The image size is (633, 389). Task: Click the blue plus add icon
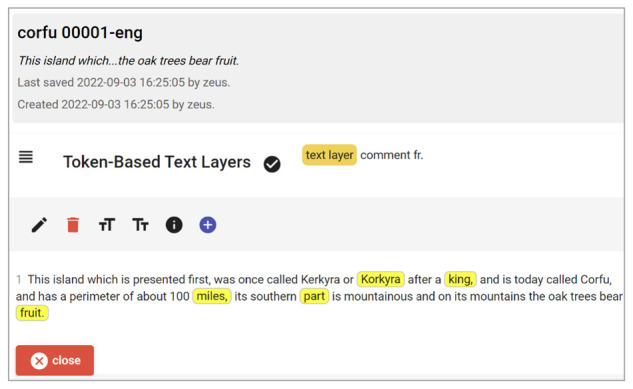(x=208, y=225)
